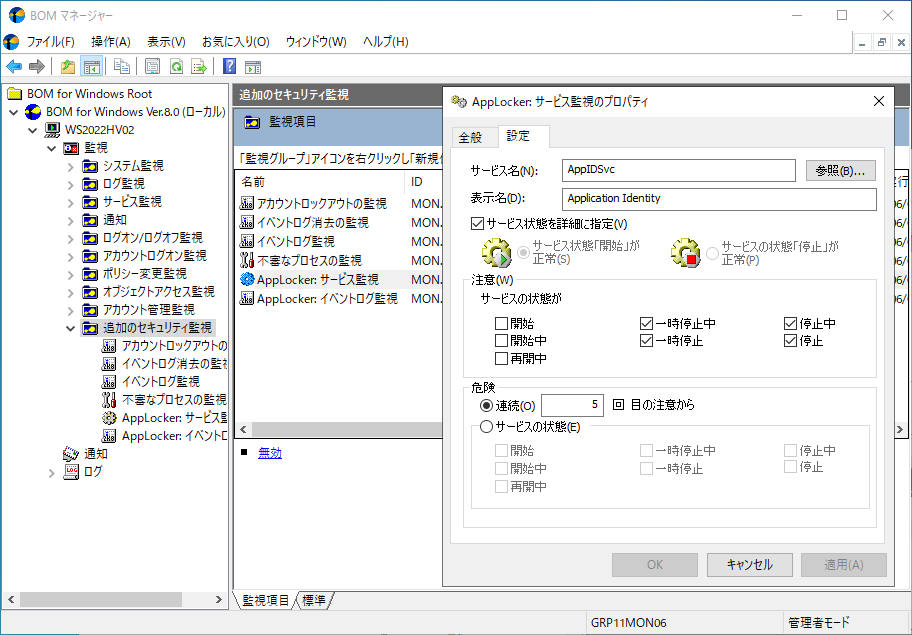
Task: Toggle the サービス状態を詳細に指定 checkbox
Action: (476, 223)
